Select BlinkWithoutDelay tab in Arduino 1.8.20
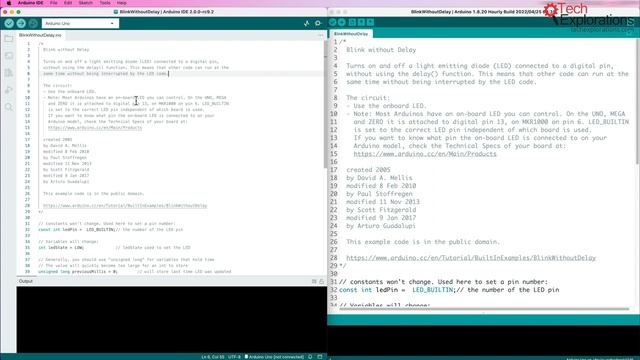This screenshot has height=360, width=640. coord(351,34)
